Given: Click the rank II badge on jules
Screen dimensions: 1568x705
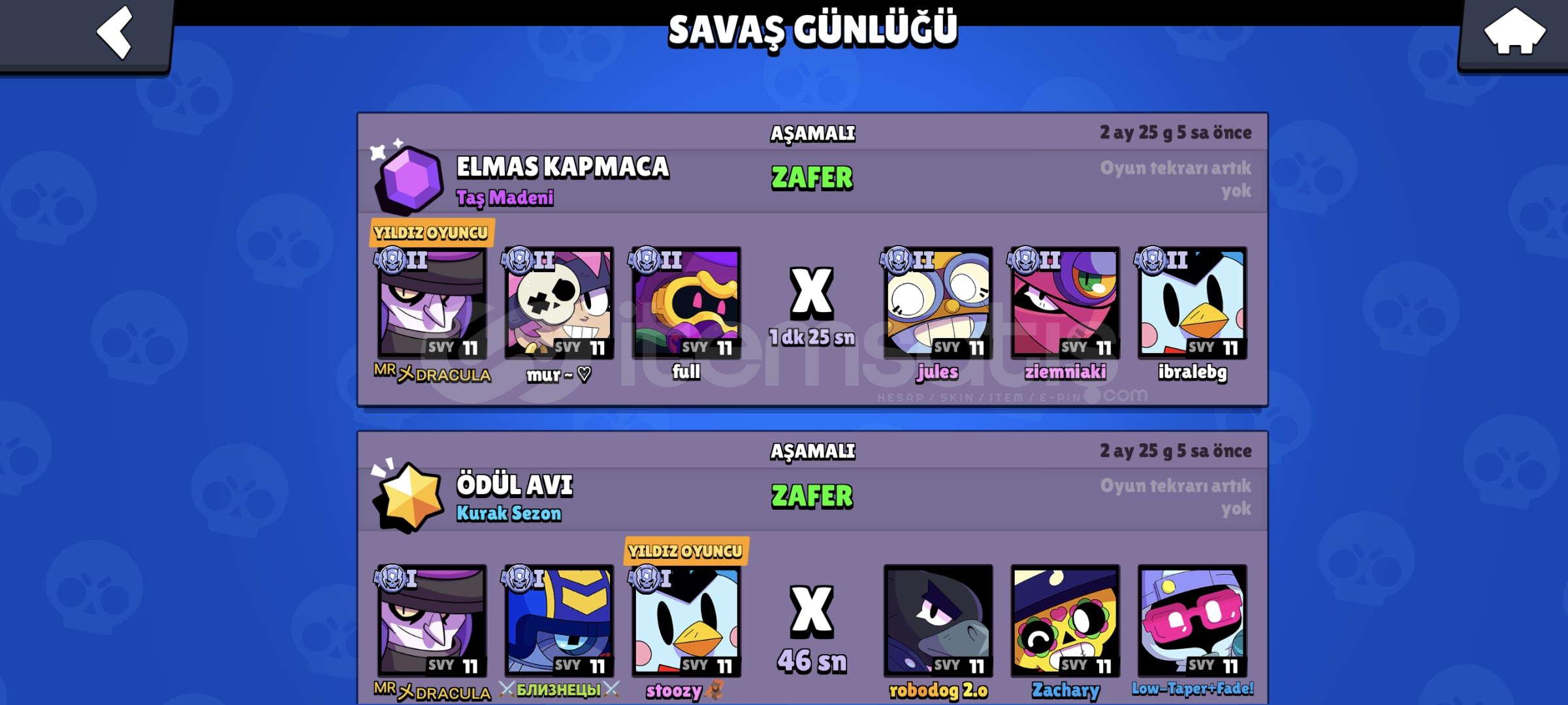Looking at the screenshot, I should pyautogui.click(x=908, y=260).
